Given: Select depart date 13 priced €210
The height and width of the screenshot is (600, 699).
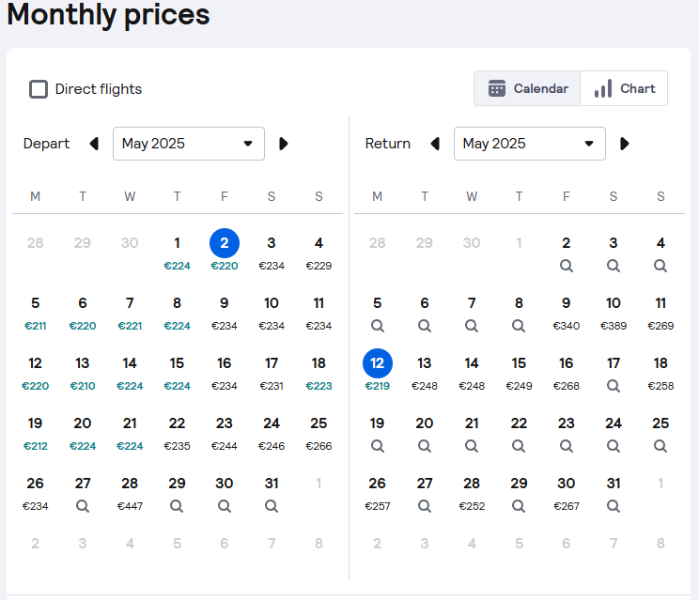Looking at the screenshot, I should tap(82, 374).
